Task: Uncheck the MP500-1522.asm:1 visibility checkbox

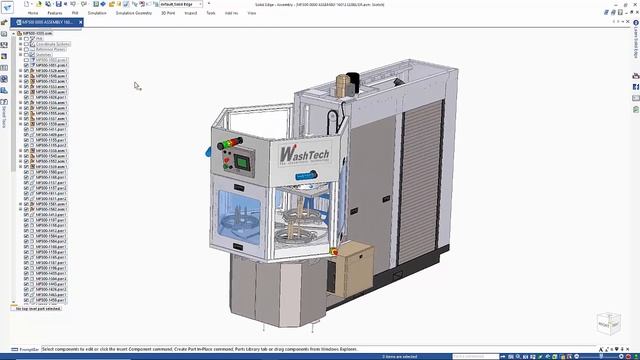Action: [26, 81]
